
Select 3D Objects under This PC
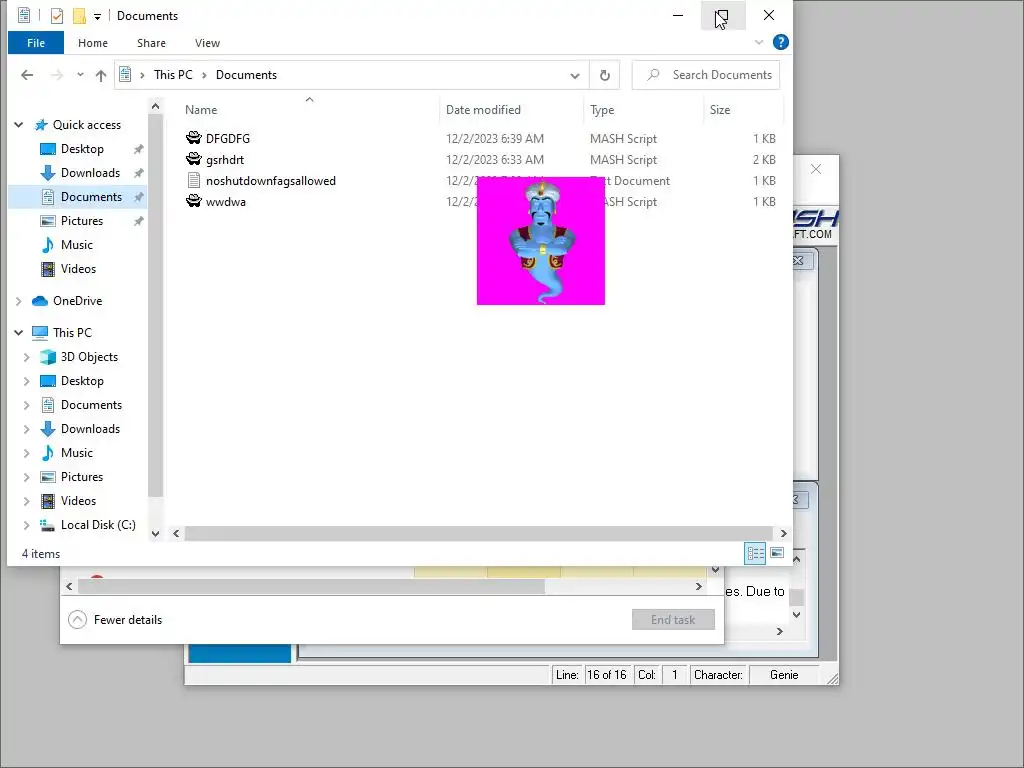(x=89, y=357)
